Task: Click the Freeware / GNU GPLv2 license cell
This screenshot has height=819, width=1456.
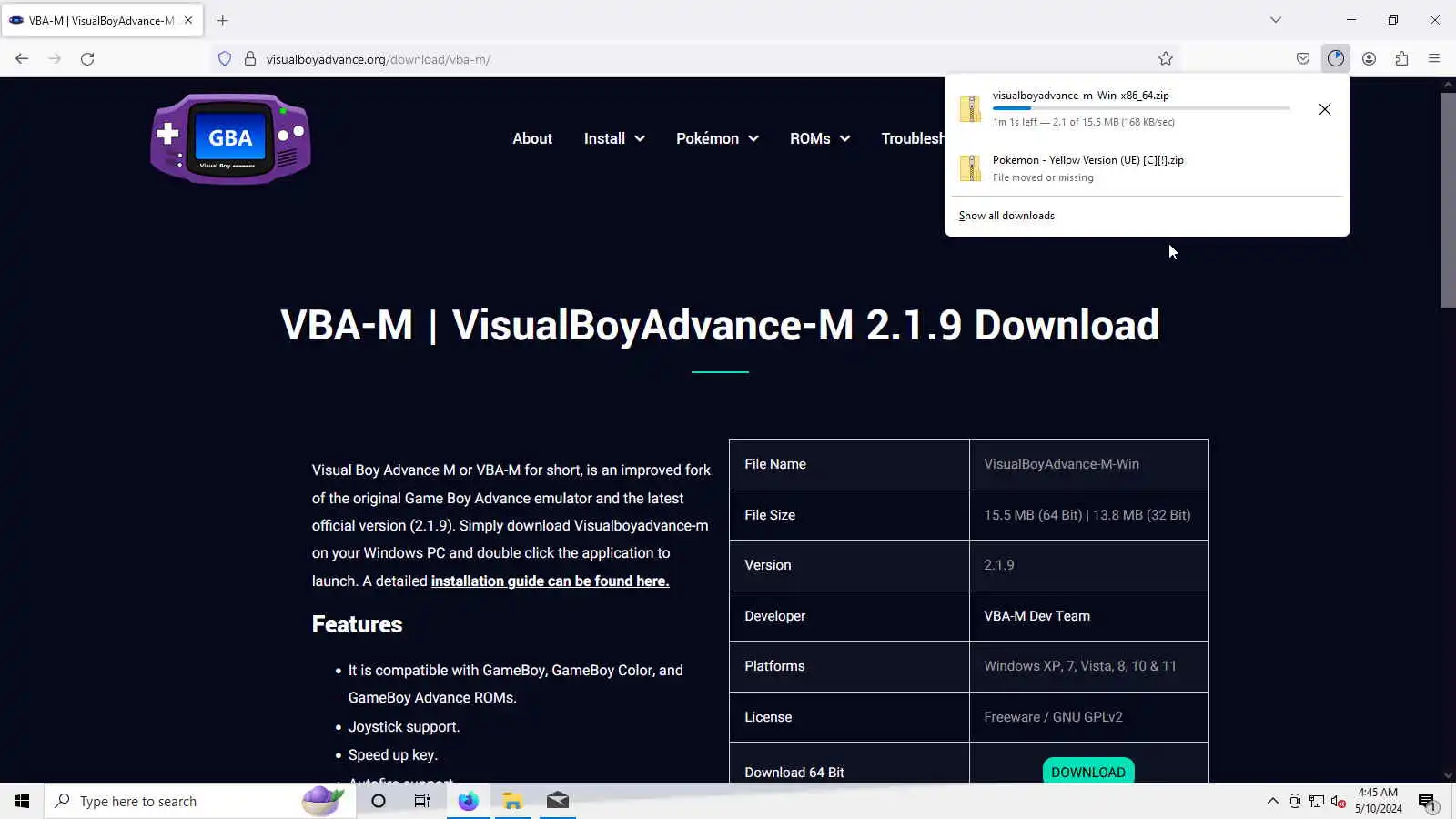Action: pos(1089,717)
